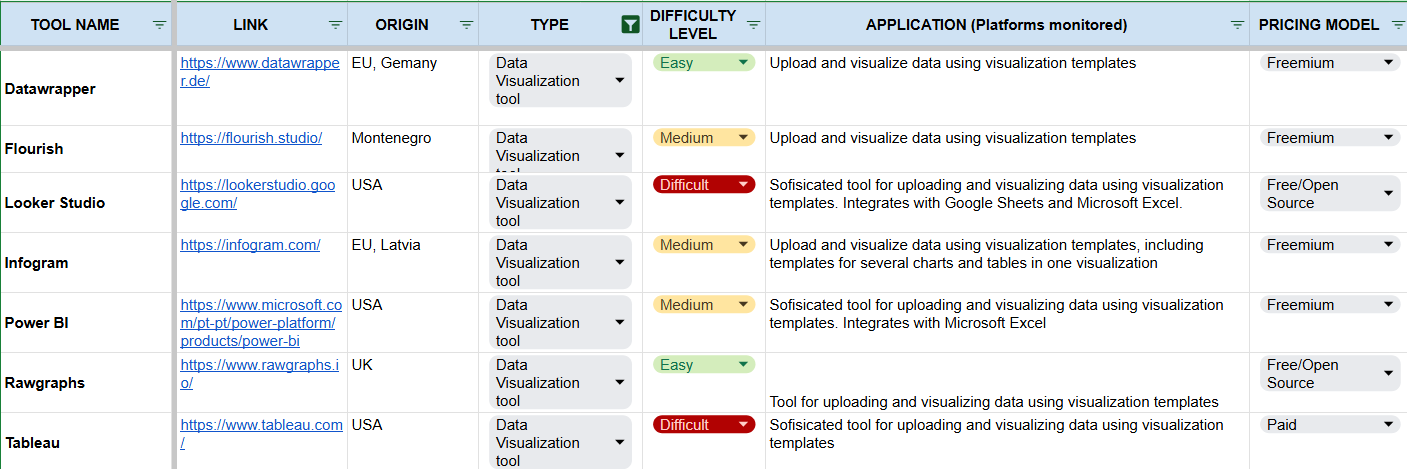Open Flourish Freemium pricing dropdown
Viewport: 1407px width, 469px height.
click(1330, 137)
